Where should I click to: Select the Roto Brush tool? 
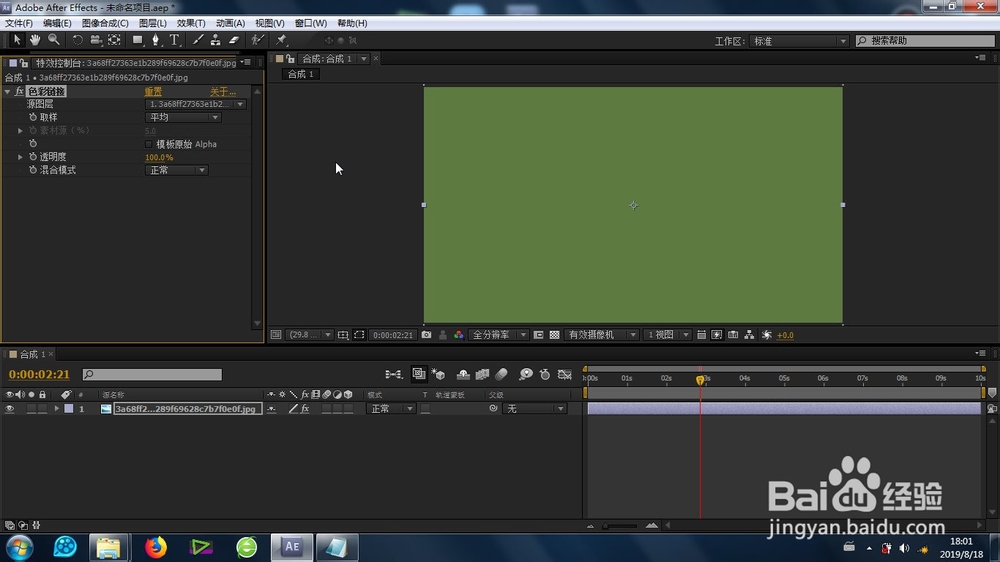258,40
